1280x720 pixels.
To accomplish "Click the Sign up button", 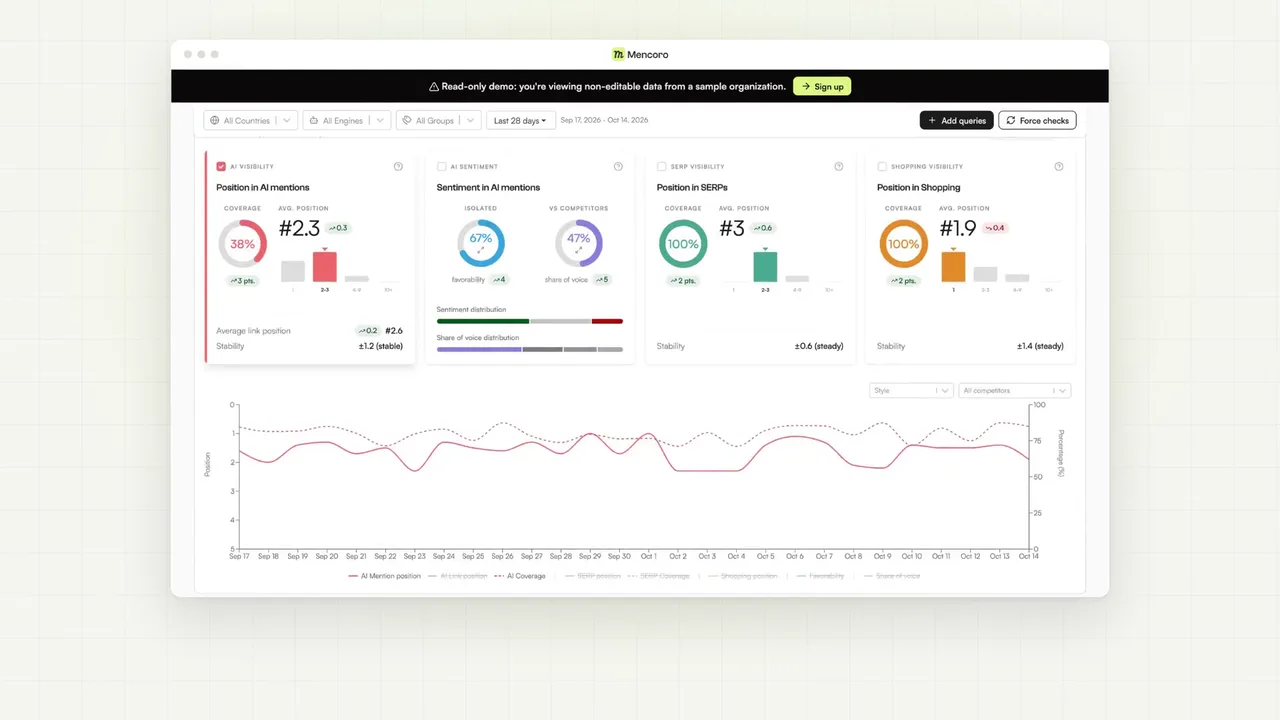I will coord(822,87).
